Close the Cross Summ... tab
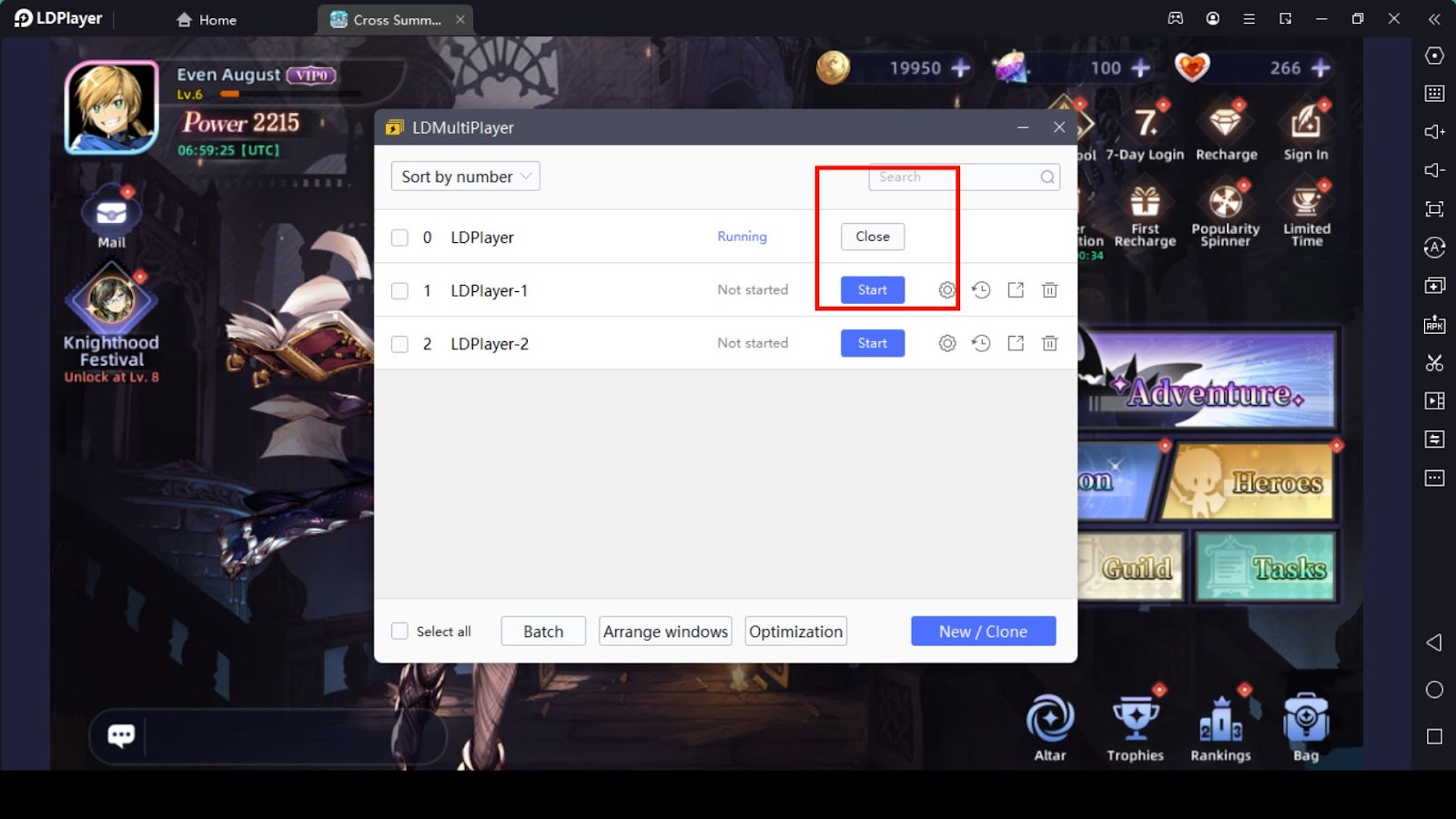This screenshot has width=1456, height=819. (460, 19)
